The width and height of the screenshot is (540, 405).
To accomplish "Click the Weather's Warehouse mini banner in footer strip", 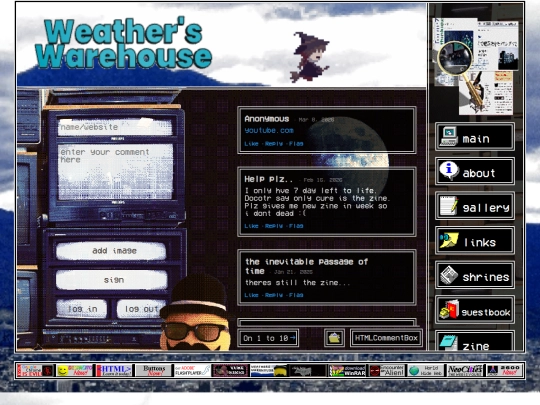I will 269,371.
